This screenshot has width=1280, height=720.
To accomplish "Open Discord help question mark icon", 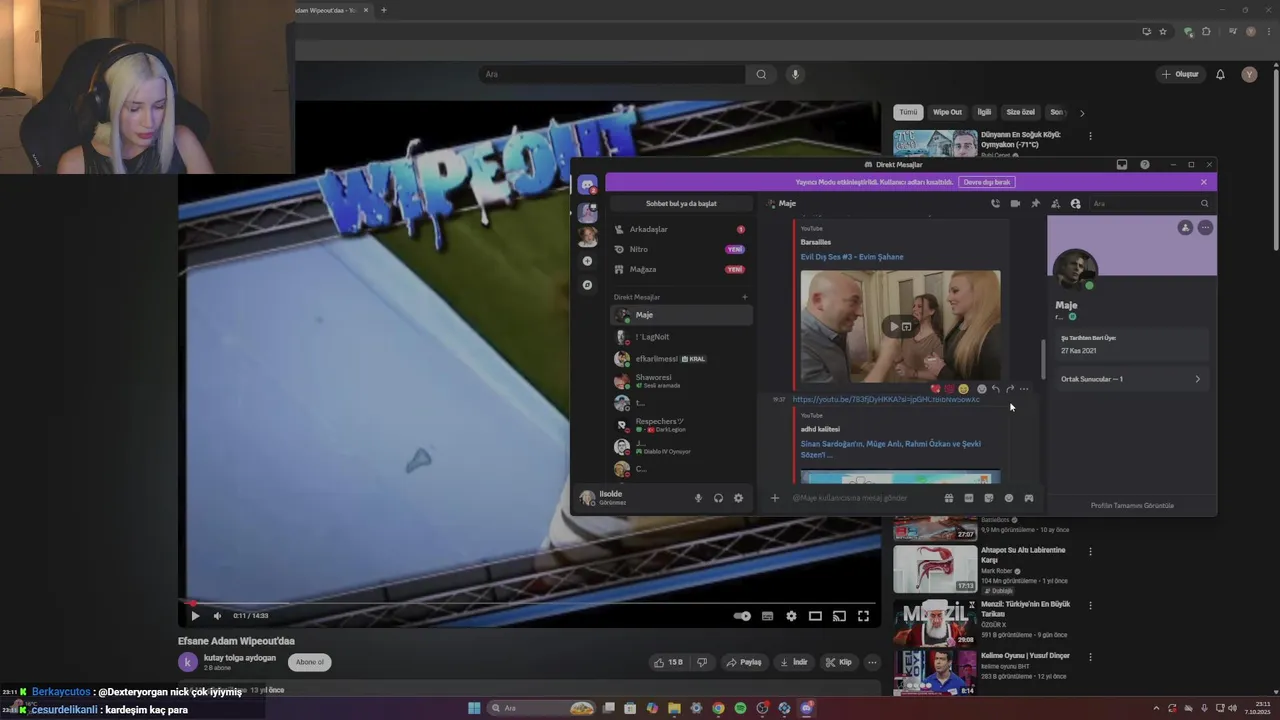I will [x=1145, y=165].
